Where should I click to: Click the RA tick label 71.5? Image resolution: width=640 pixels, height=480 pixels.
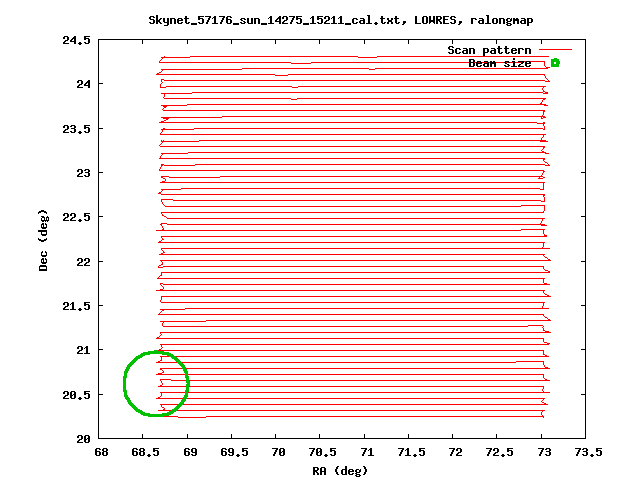click(x=411, y=452)
